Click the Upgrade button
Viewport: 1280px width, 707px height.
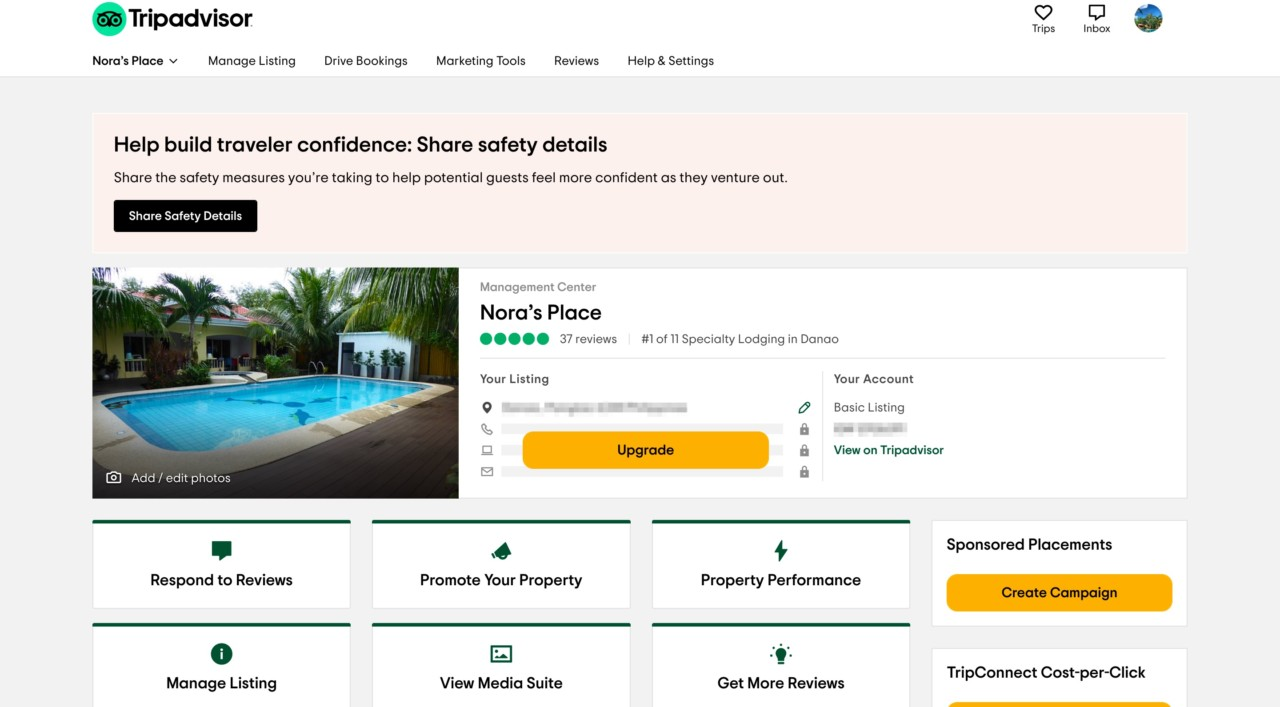tap(645, 450)
